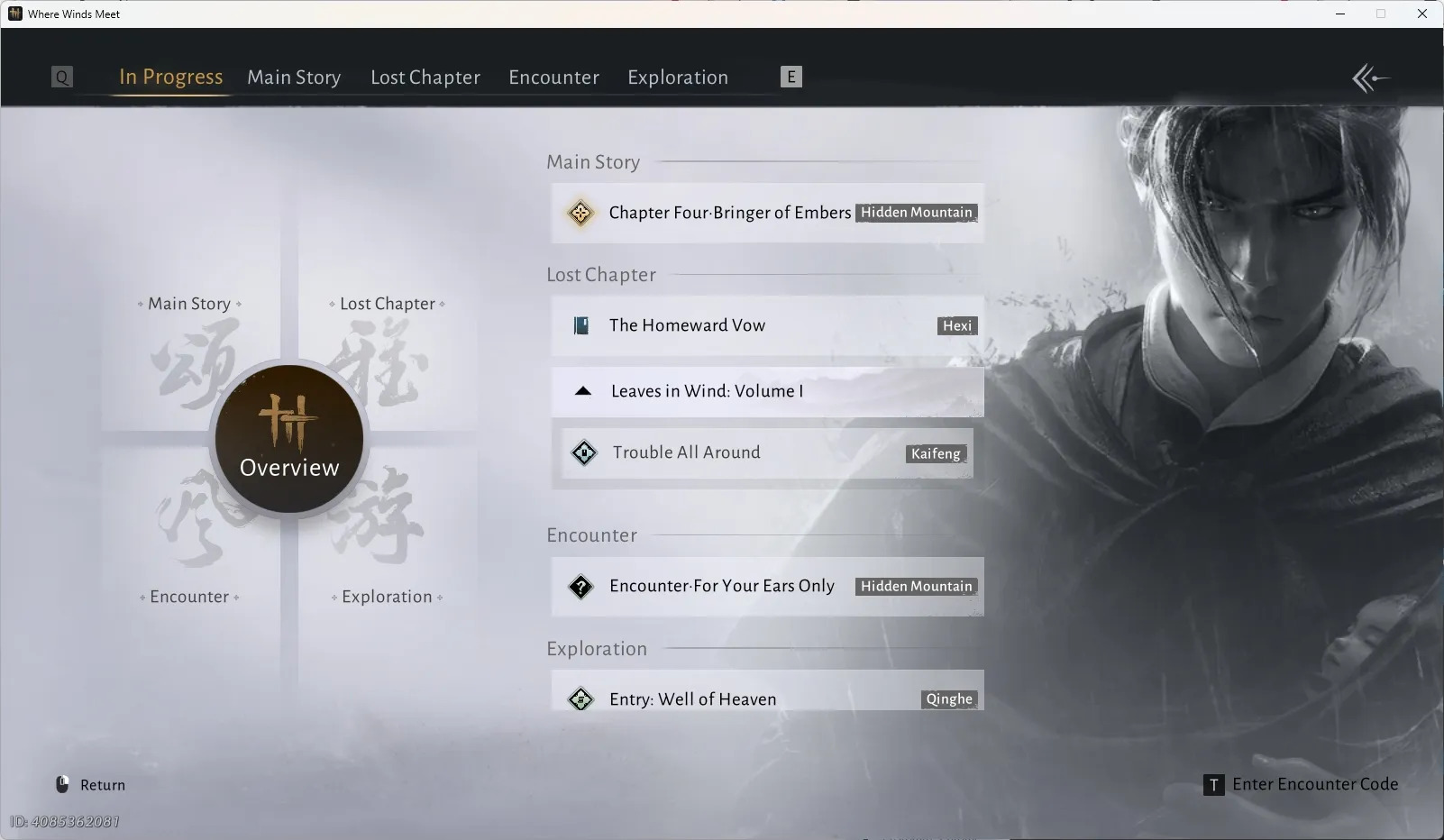
Task: Click the book icon beside The Homeward Vow
Action: click(581, 325)
